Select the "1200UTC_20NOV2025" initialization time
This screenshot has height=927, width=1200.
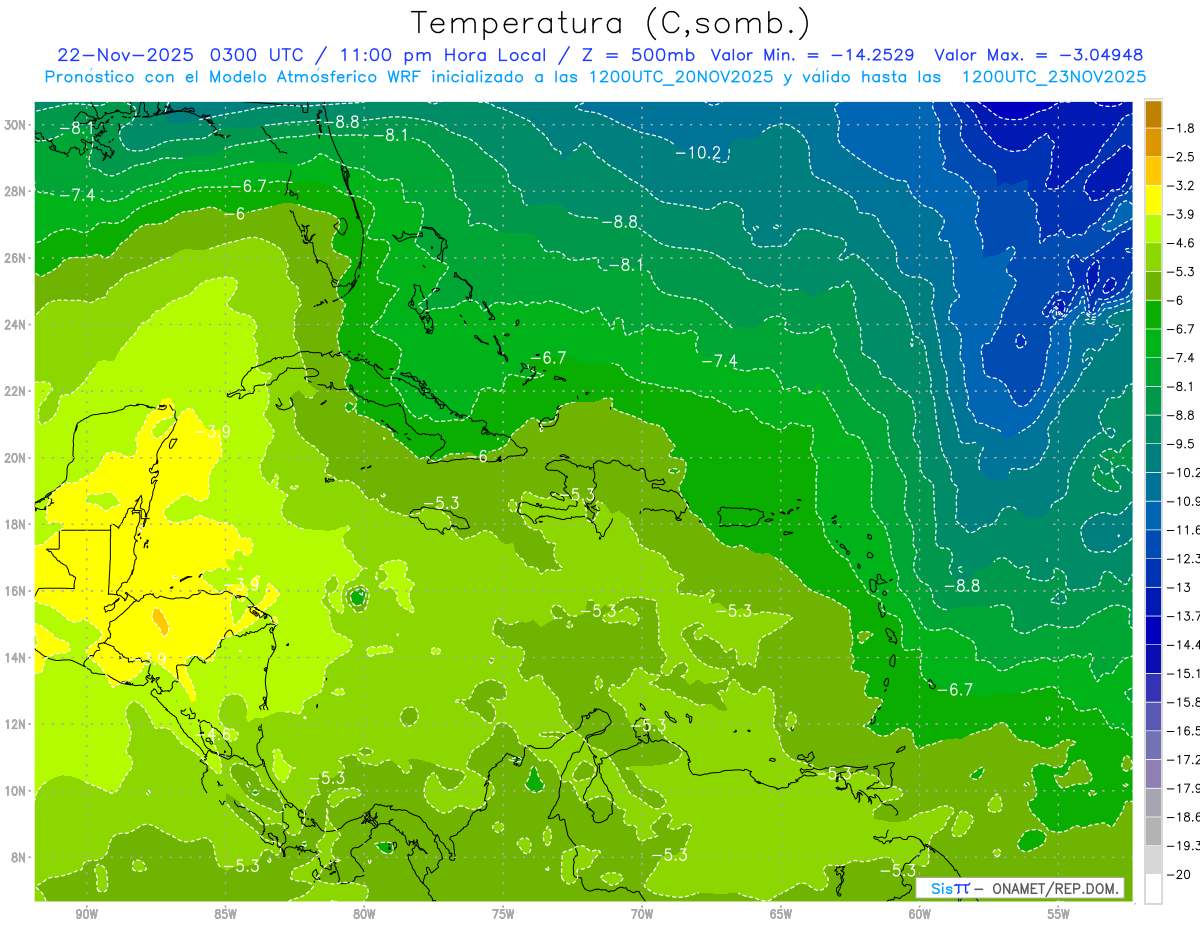(x=681, y=77)
